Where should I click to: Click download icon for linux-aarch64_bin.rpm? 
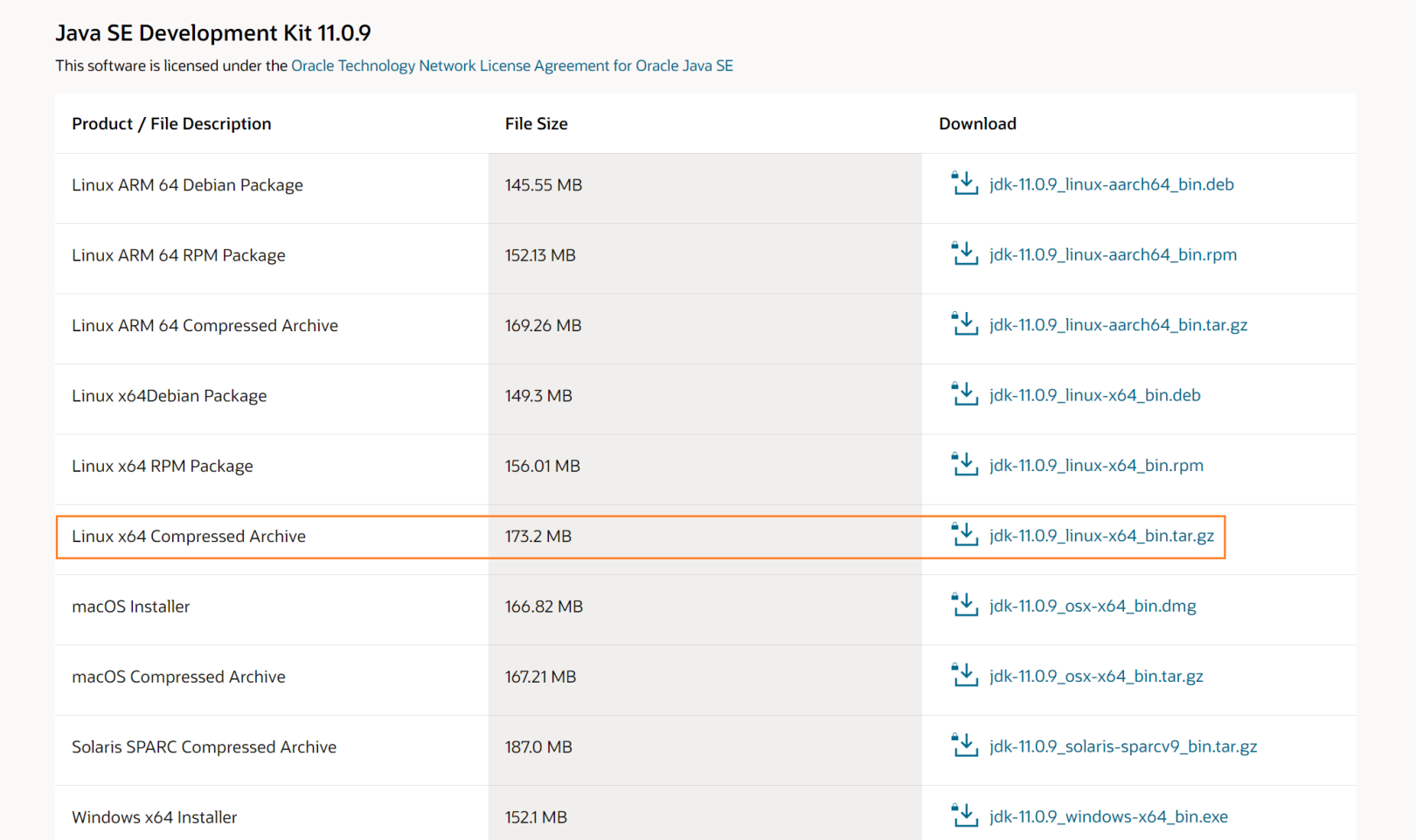pyautogui.click(x=964, y=253)
